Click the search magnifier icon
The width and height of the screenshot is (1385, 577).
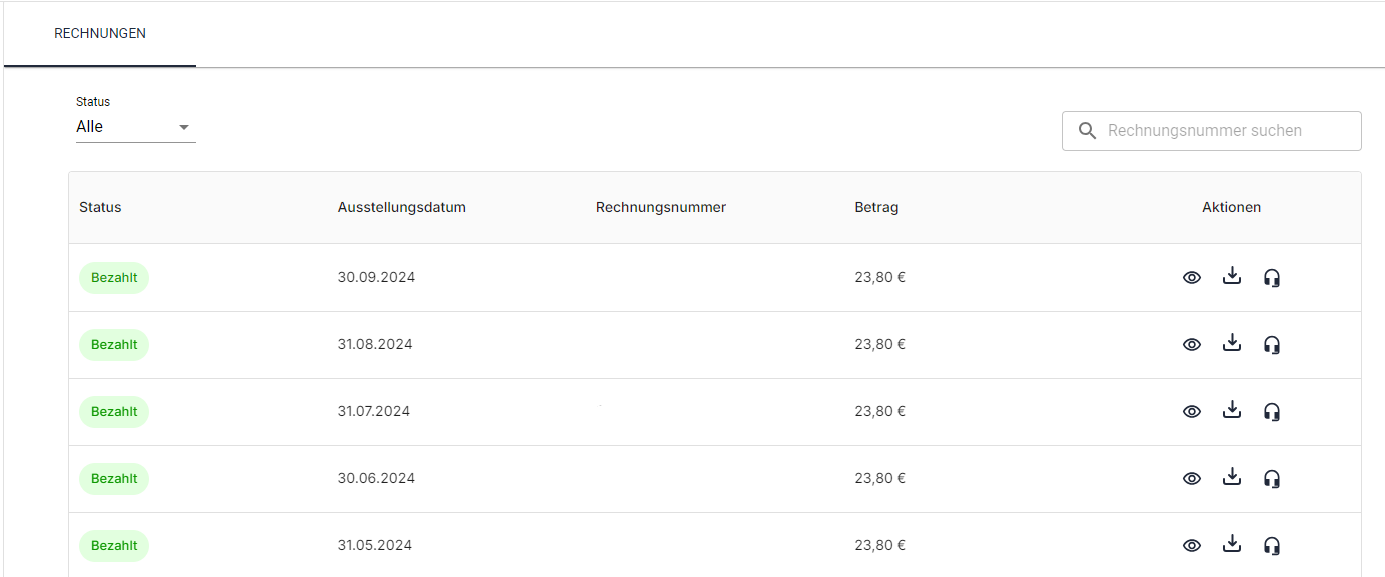click(x=1088, y=131)
